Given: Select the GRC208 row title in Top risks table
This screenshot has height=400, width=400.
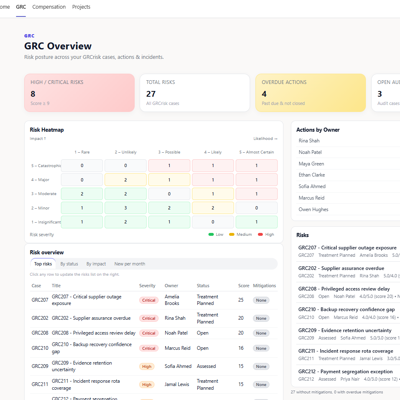Looking at the screenshot, I should 94,333.
